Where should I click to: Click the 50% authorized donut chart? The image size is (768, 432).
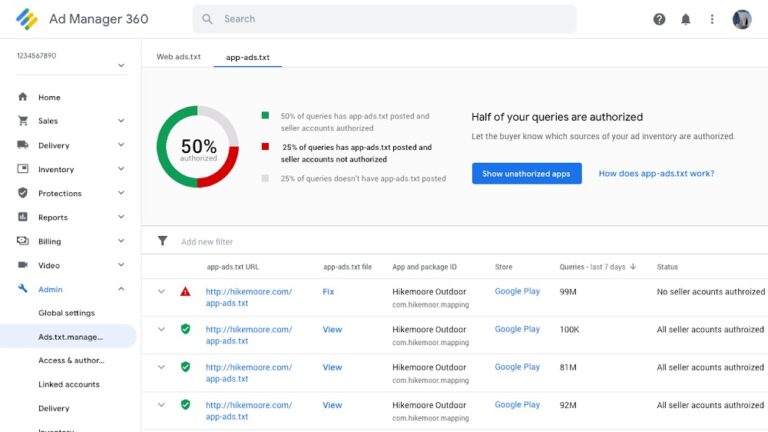click(198, 146)
